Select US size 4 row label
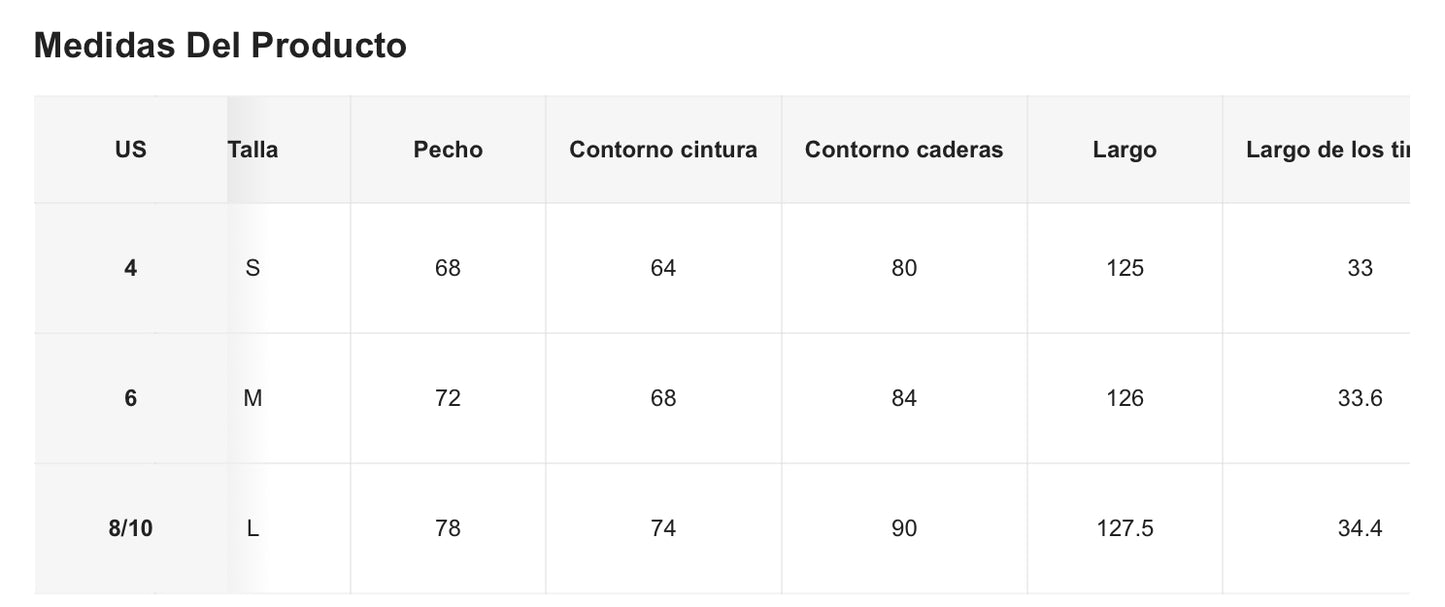The width and height of the screenshot is (1445, 607). coord(130,268)
